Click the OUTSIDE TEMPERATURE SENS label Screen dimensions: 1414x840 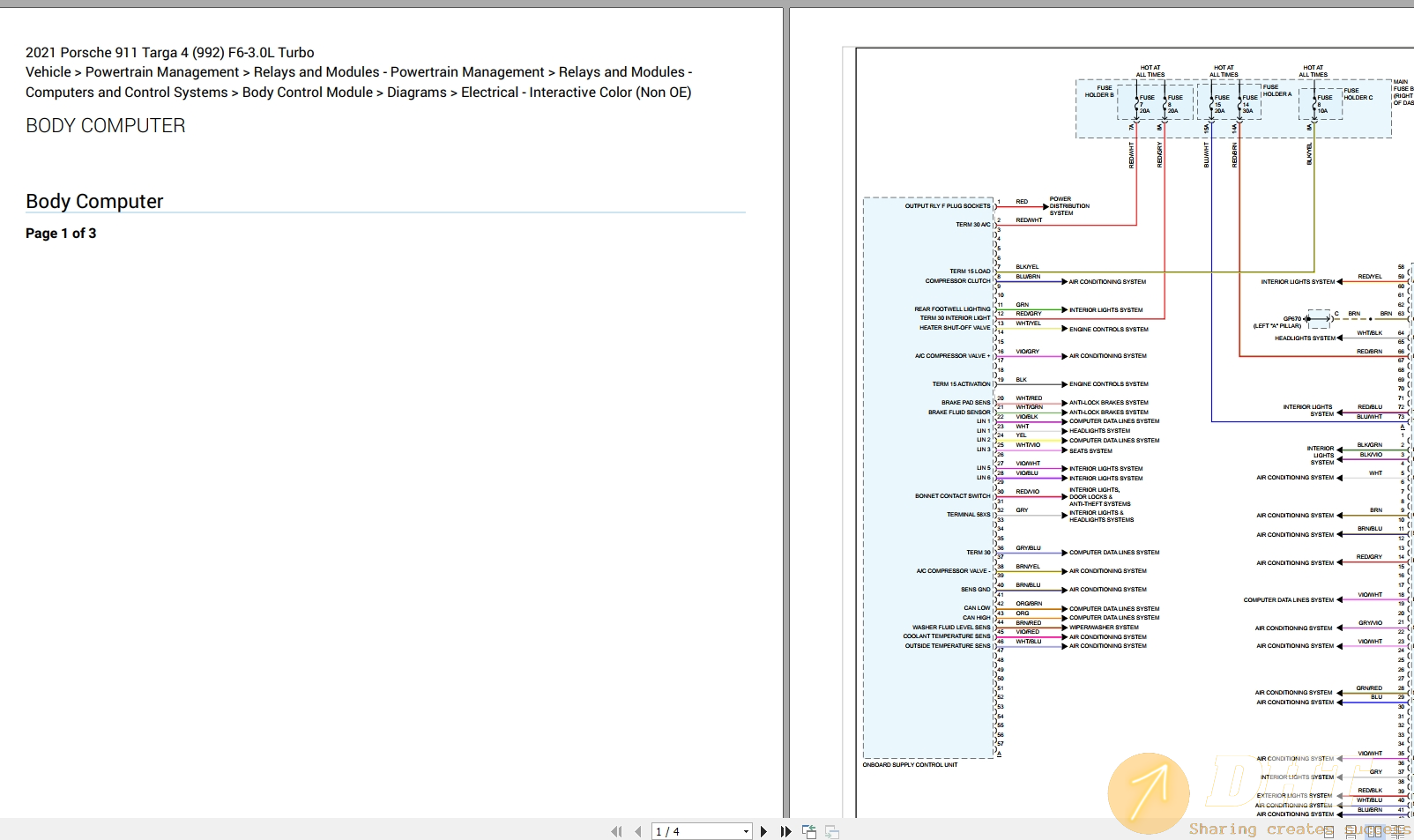(948, 646)
